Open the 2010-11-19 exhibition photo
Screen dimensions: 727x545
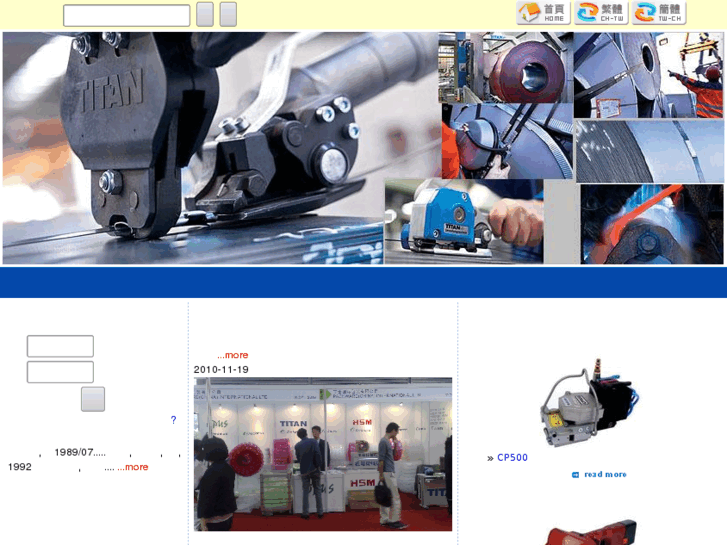click(323, 454)
